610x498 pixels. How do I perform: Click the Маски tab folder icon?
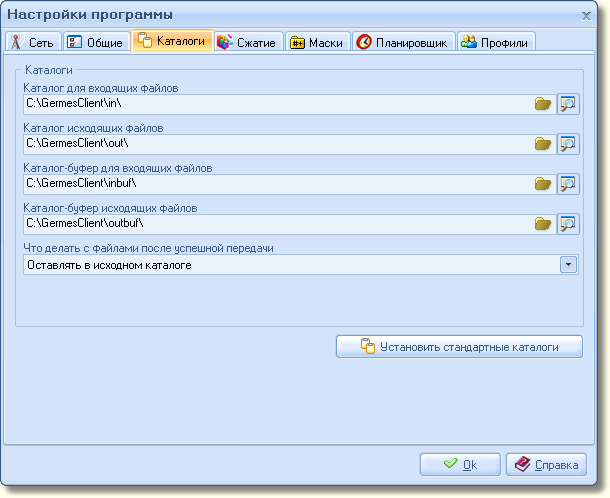[297, 42]
